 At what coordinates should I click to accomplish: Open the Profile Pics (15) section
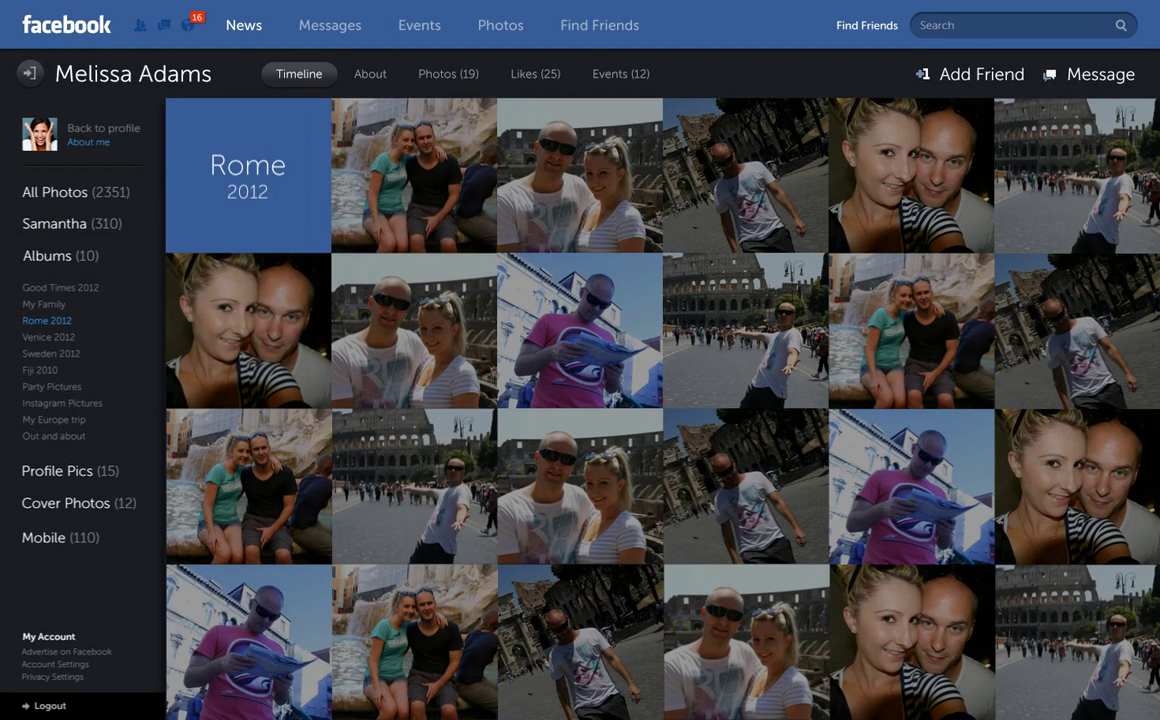(70, 471)
